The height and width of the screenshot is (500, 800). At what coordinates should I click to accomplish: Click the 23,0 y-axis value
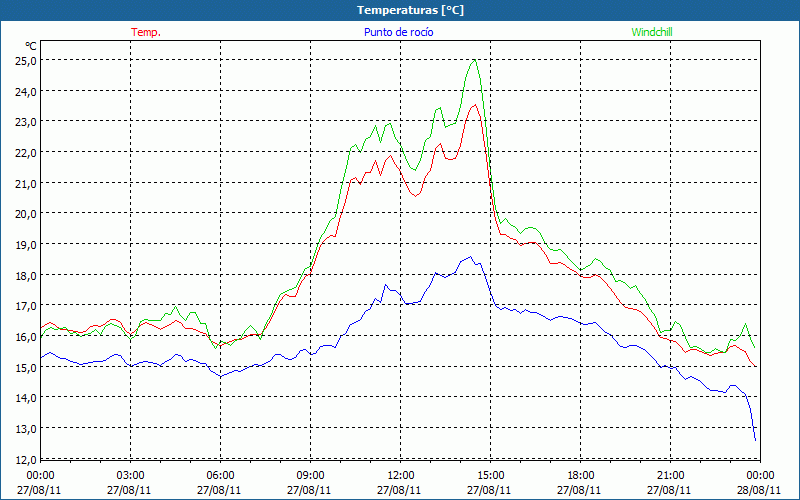(x=25, y=122)
